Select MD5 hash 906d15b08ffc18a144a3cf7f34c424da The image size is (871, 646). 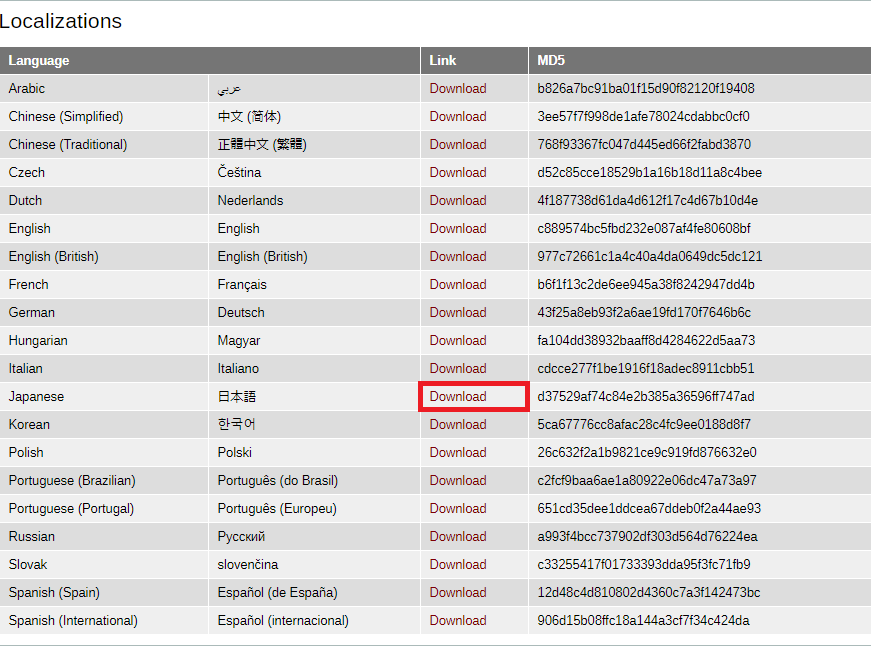pyautogui.click(x=643, y=620)
